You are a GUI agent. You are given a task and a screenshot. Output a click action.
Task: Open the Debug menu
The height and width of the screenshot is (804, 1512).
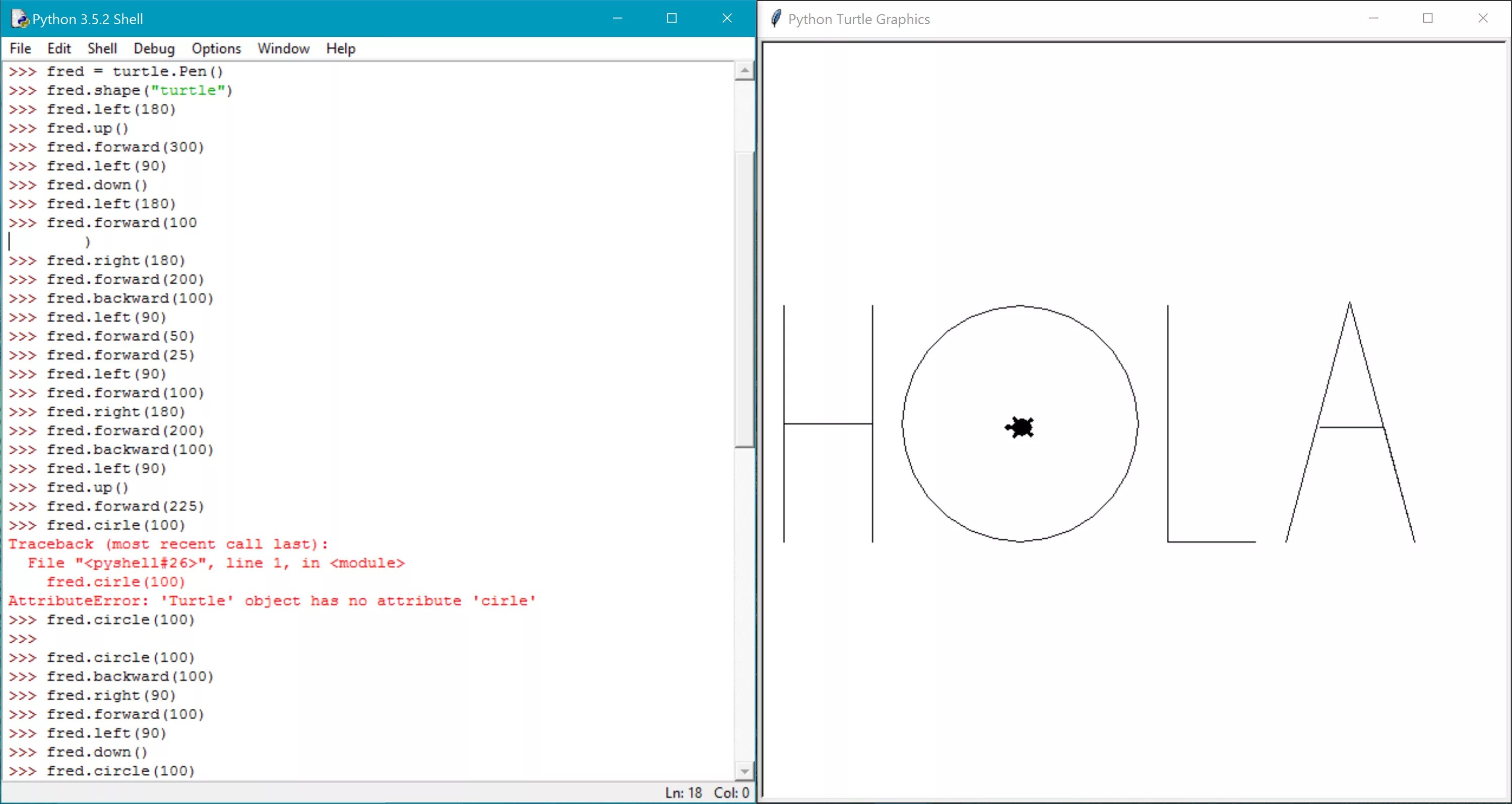154,49
